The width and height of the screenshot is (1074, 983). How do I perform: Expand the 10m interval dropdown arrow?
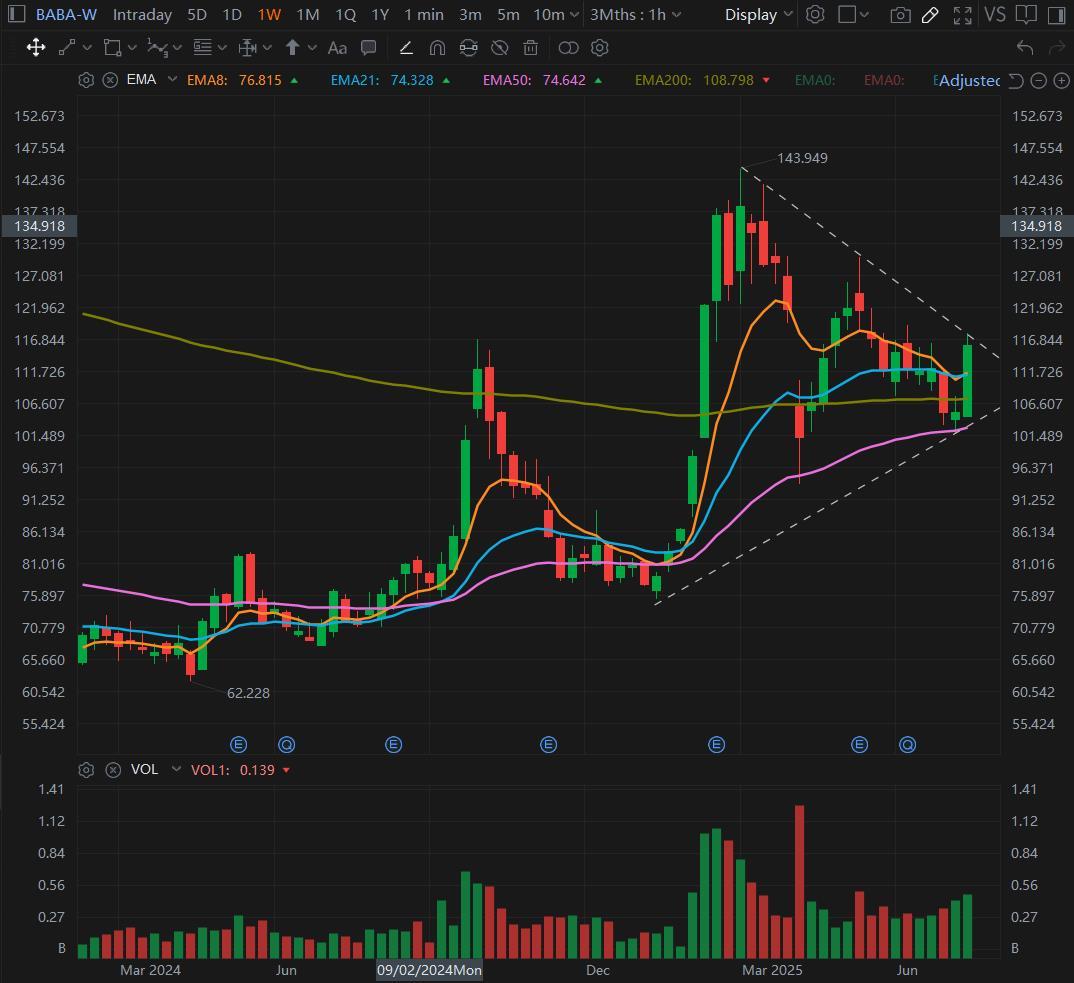574,14
